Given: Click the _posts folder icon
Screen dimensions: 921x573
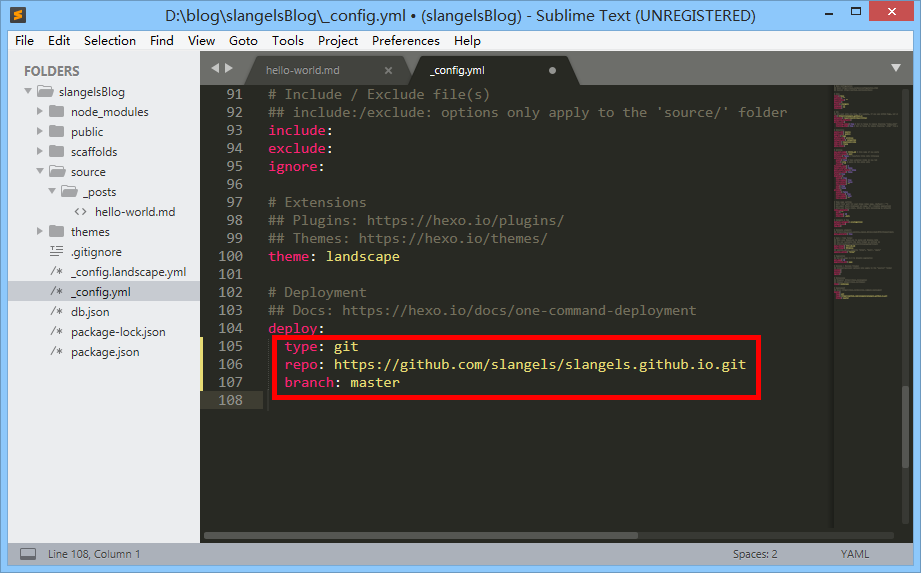Looking at the screenshot, I should pos(69,191).
